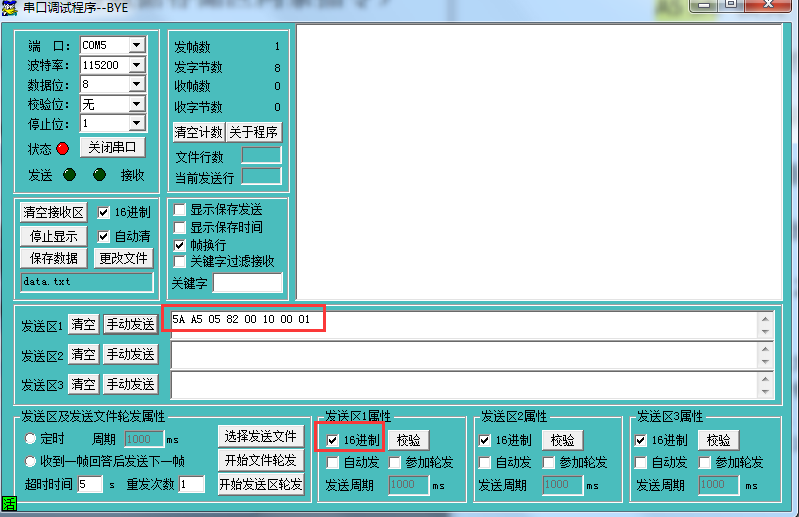Enable 自动发 in 发送区1属性
Viewport: 799px width, 517px height.
[332, 462]
